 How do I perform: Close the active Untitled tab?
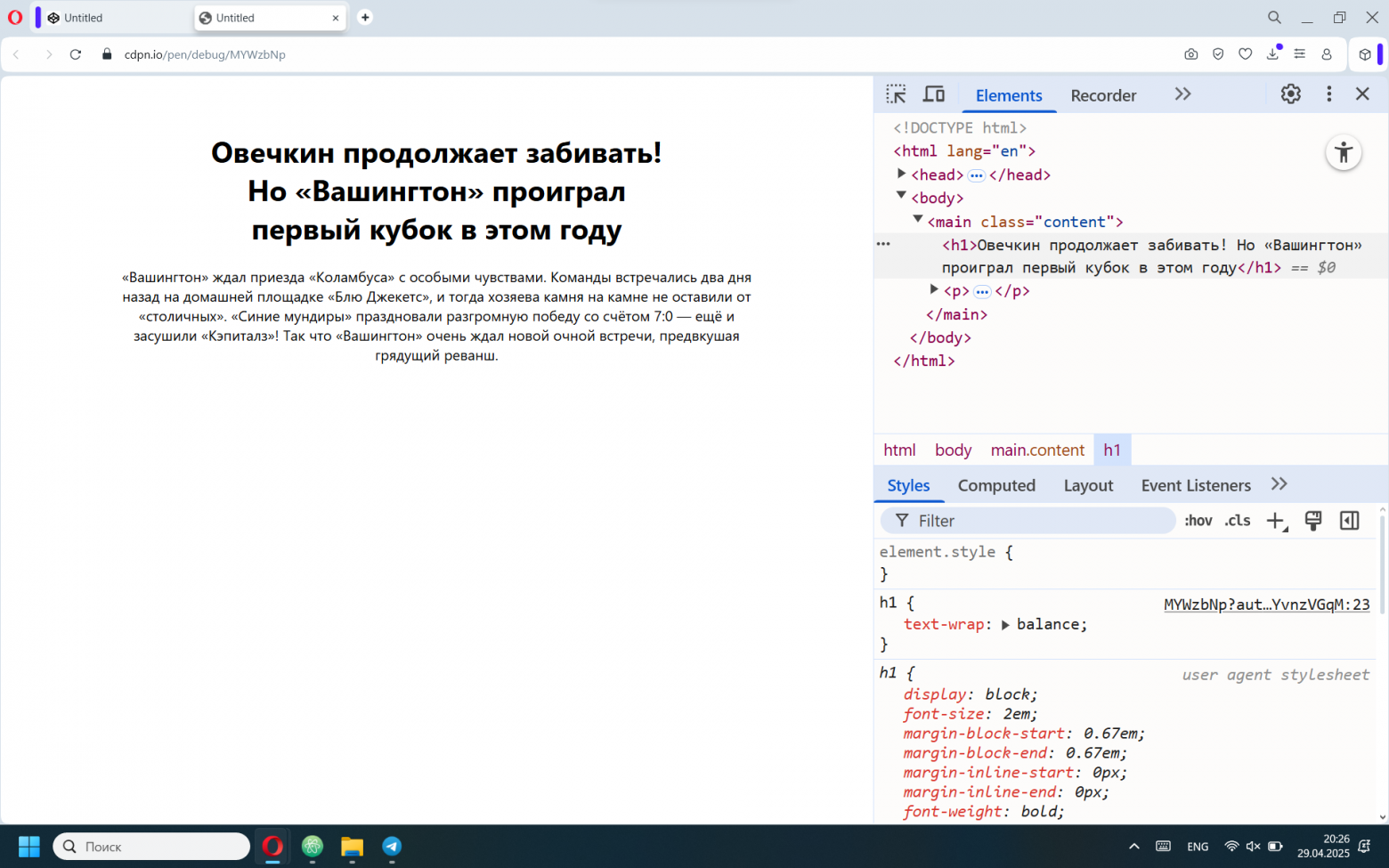pyautogui.click(x=336, y=18)
